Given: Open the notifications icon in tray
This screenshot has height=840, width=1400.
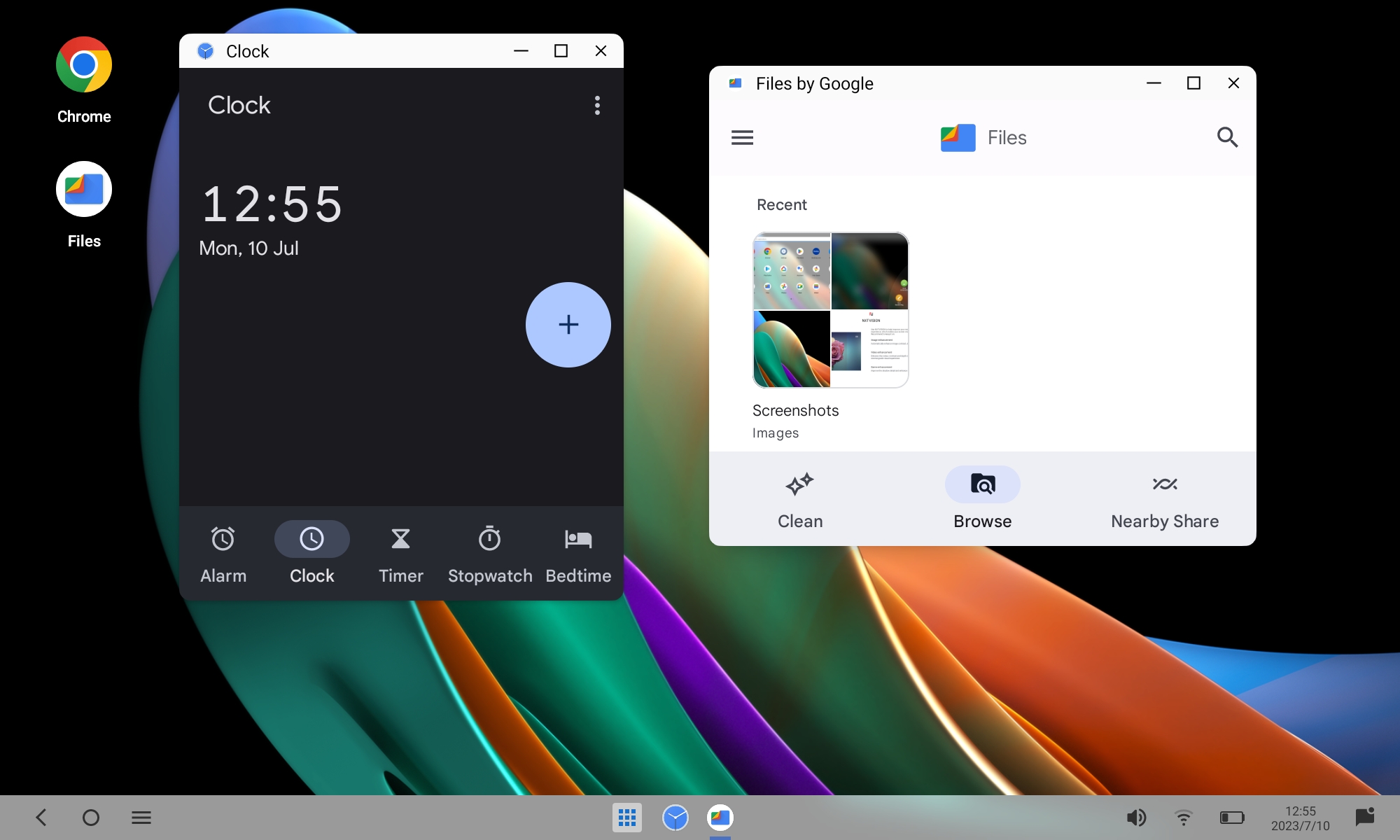Looking at the screenshot, I should [1364, 817].
